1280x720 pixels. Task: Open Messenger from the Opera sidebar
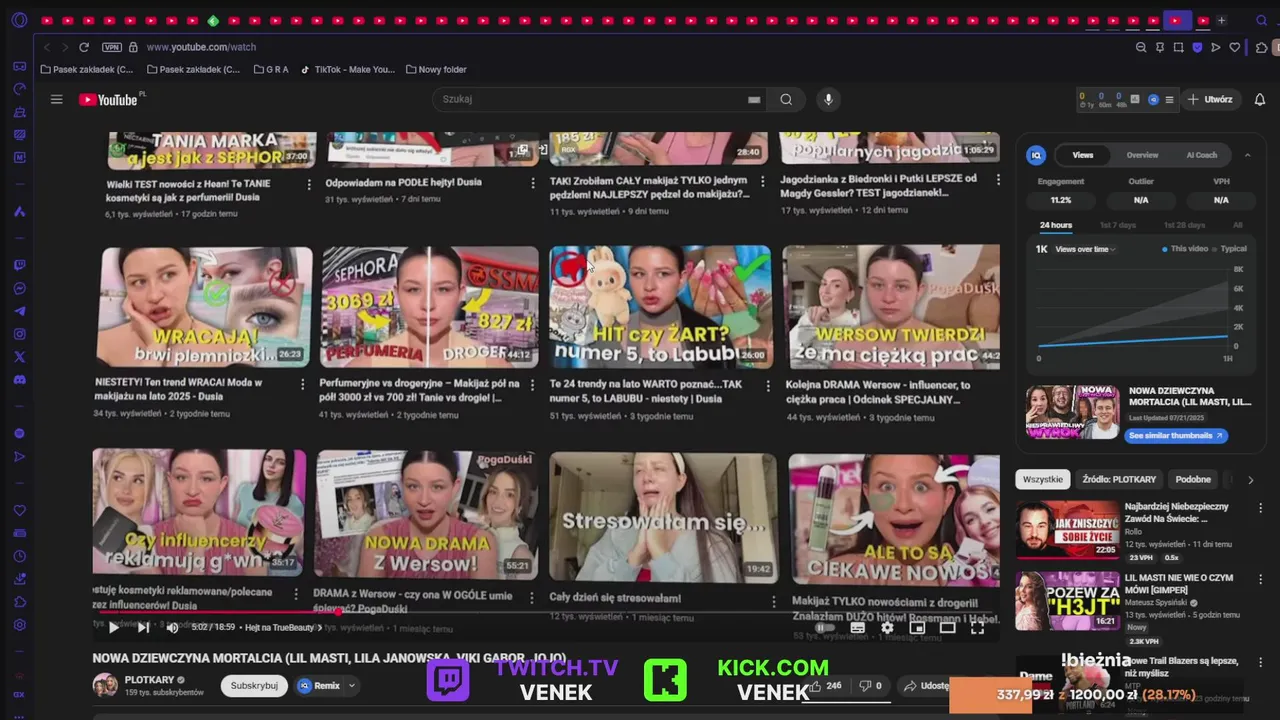click(19, 288)
